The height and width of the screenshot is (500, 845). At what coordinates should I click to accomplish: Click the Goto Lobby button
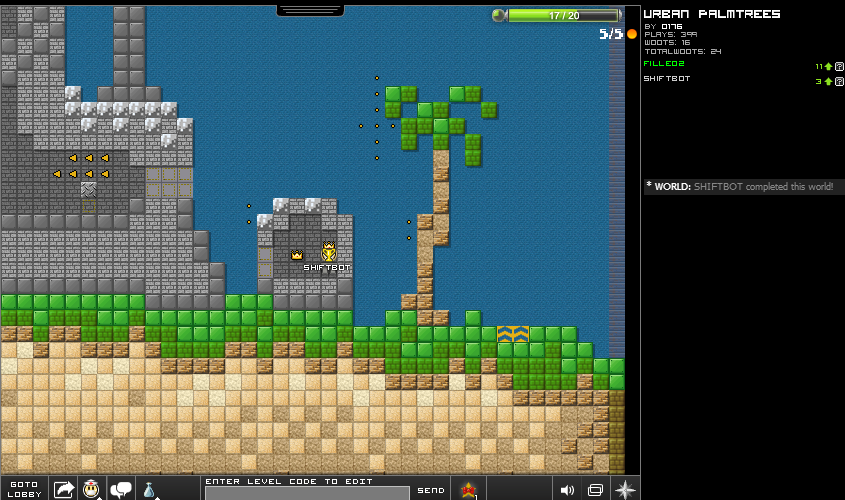pyautogui.click(x=24, y=488)
